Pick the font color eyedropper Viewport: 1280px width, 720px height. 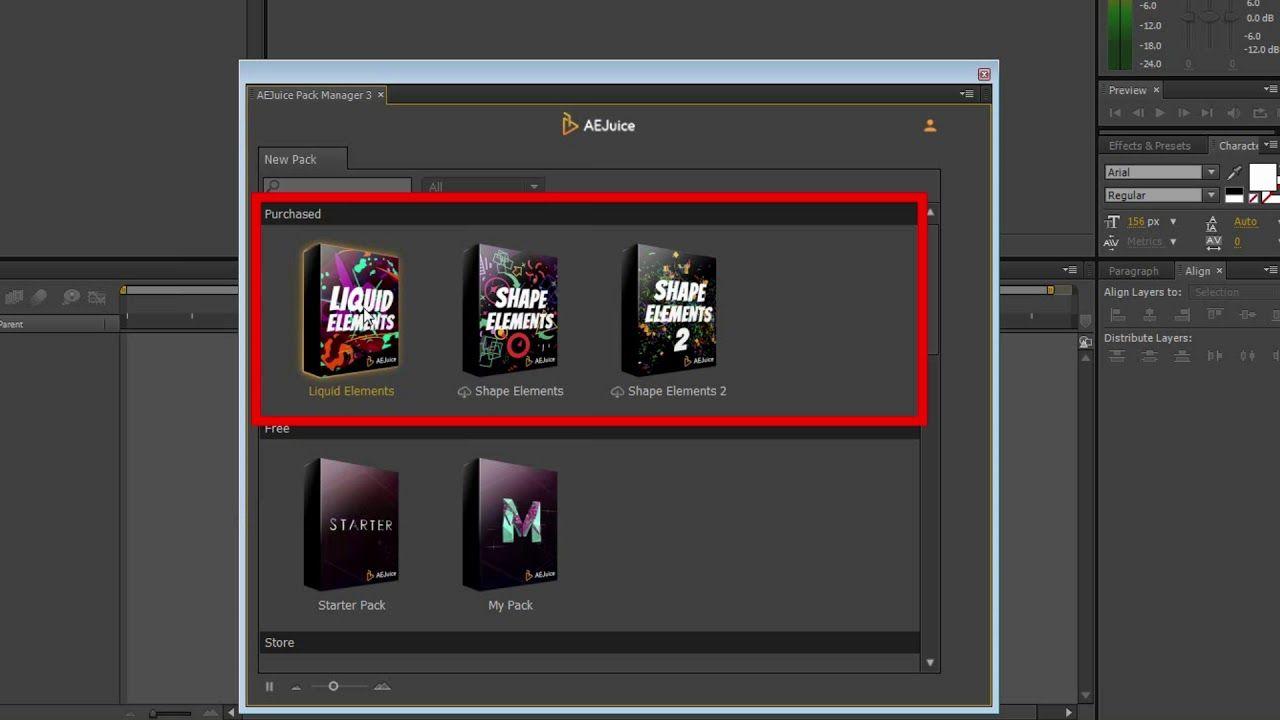click(x=1235, y=173)
